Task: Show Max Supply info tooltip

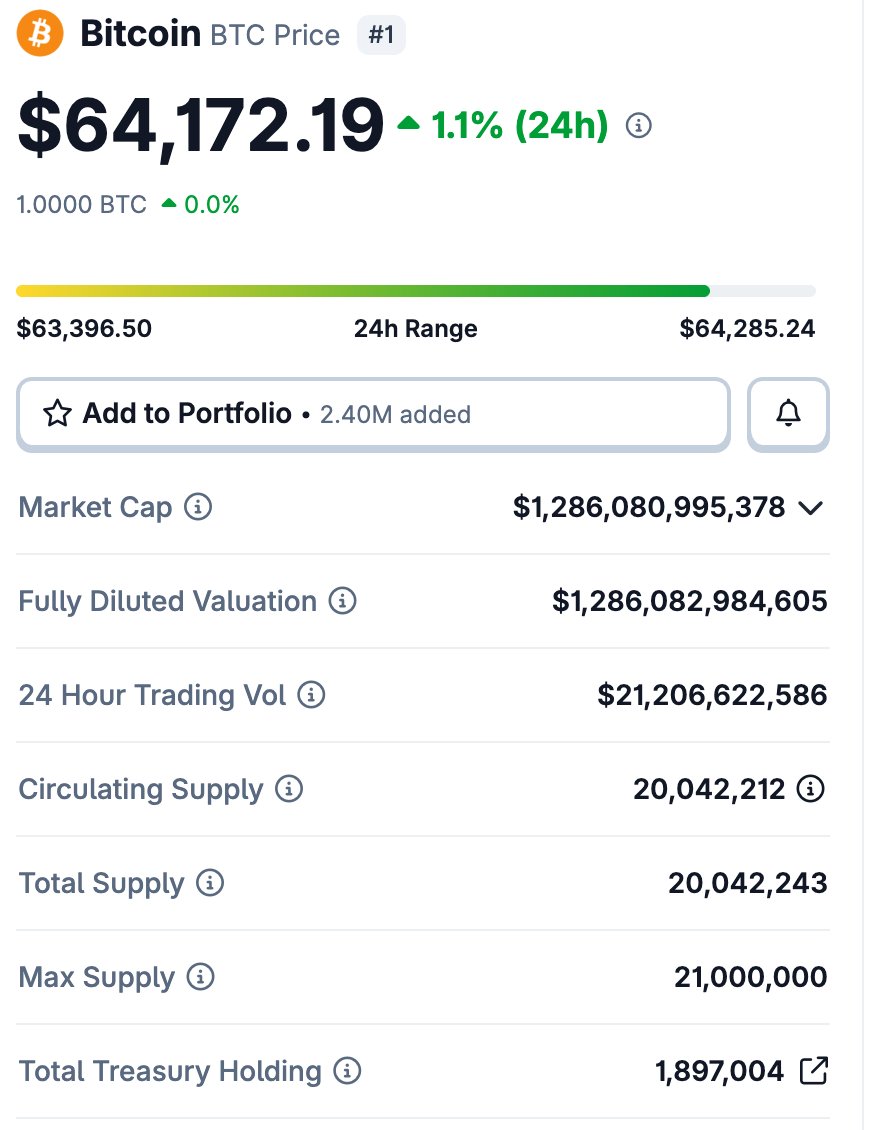Action: (200, 976)
